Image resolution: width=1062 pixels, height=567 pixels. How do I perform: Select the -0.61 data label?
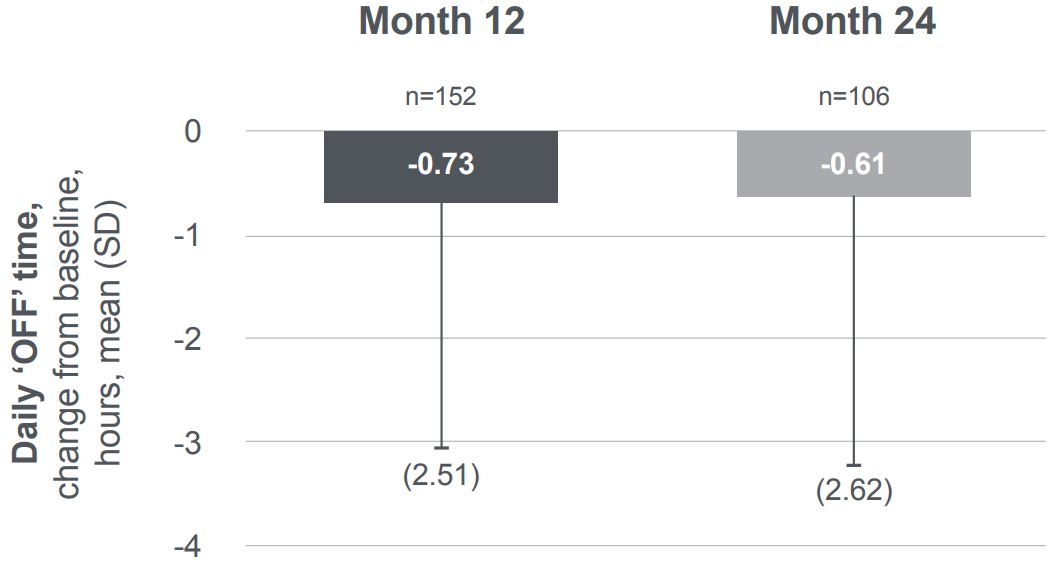(853, 165)
